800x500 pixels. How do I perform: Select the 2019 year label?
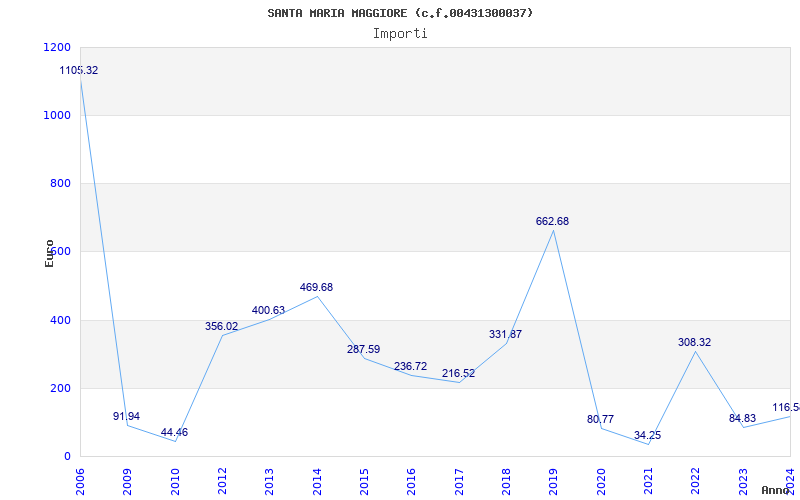pos(554,482)
